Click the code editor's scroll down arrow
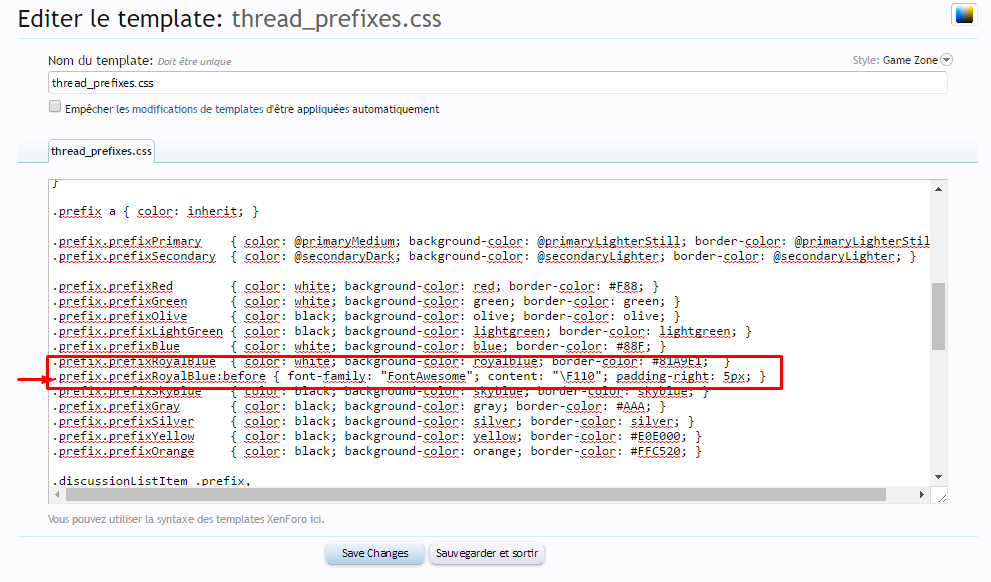991x582 pixels. coord(938,477)
